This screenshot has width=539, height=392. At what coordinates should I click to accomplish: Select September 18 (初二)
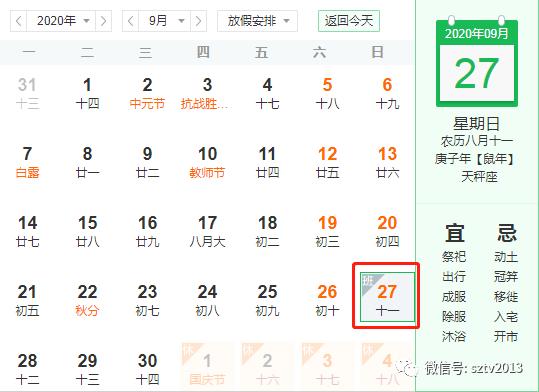(267, 232)
